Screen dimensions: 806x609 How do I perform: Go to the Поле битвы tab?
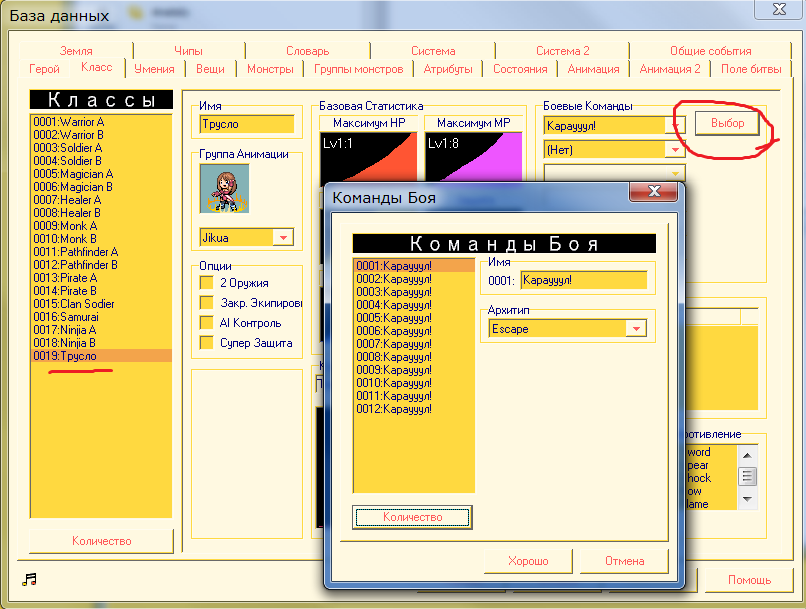751,69
